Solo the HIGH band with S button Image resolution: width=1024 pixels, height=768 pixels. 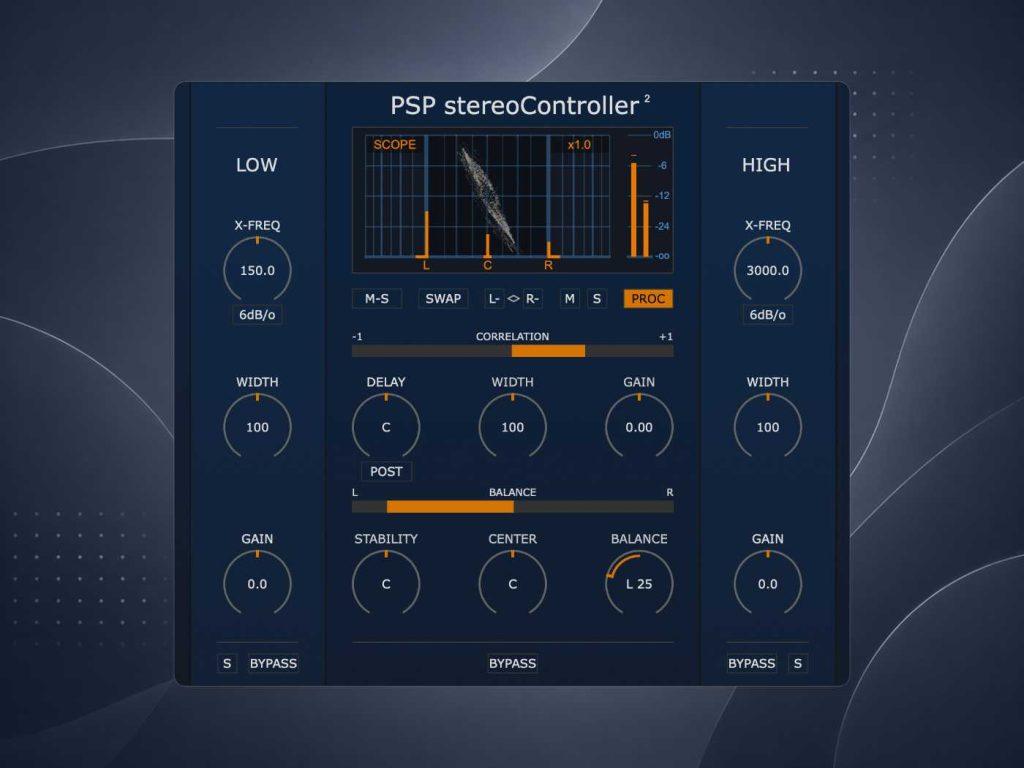797,664
